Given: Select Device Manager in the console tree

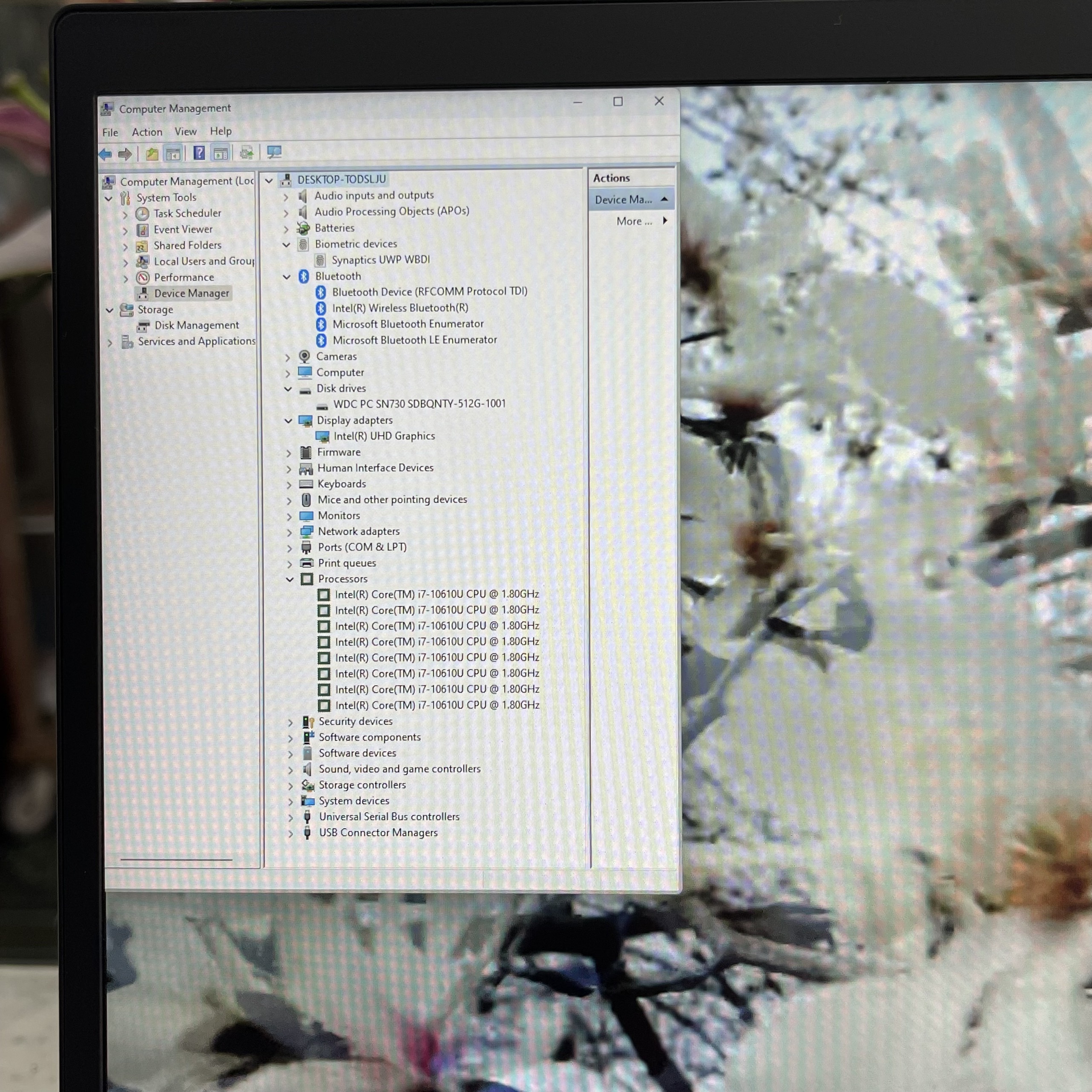Looking at the screenshot, I should [x=192, y=293].
